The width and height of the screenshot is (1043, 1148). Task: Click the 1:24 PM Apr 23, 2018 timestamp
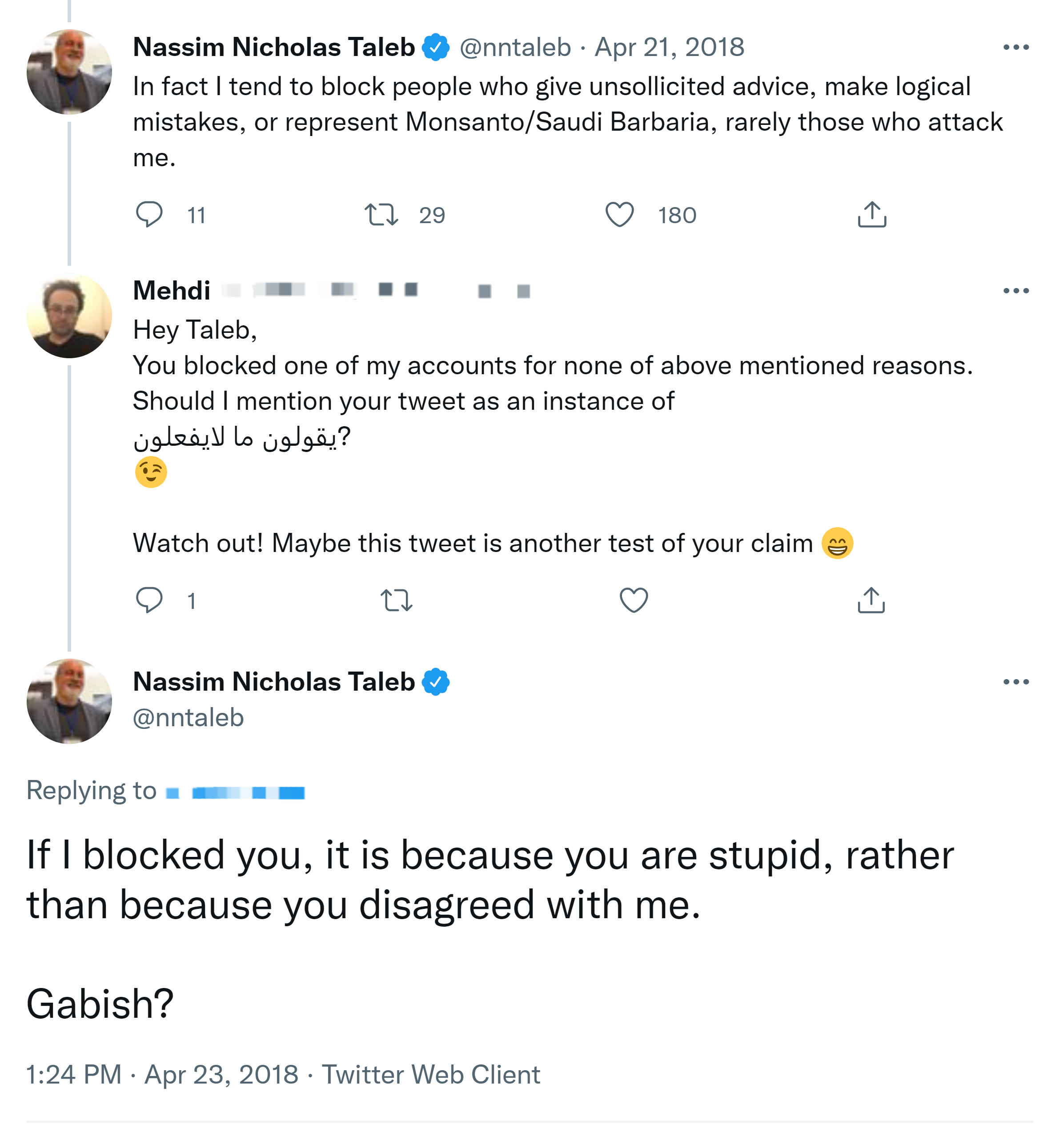tap(162, 1074)
